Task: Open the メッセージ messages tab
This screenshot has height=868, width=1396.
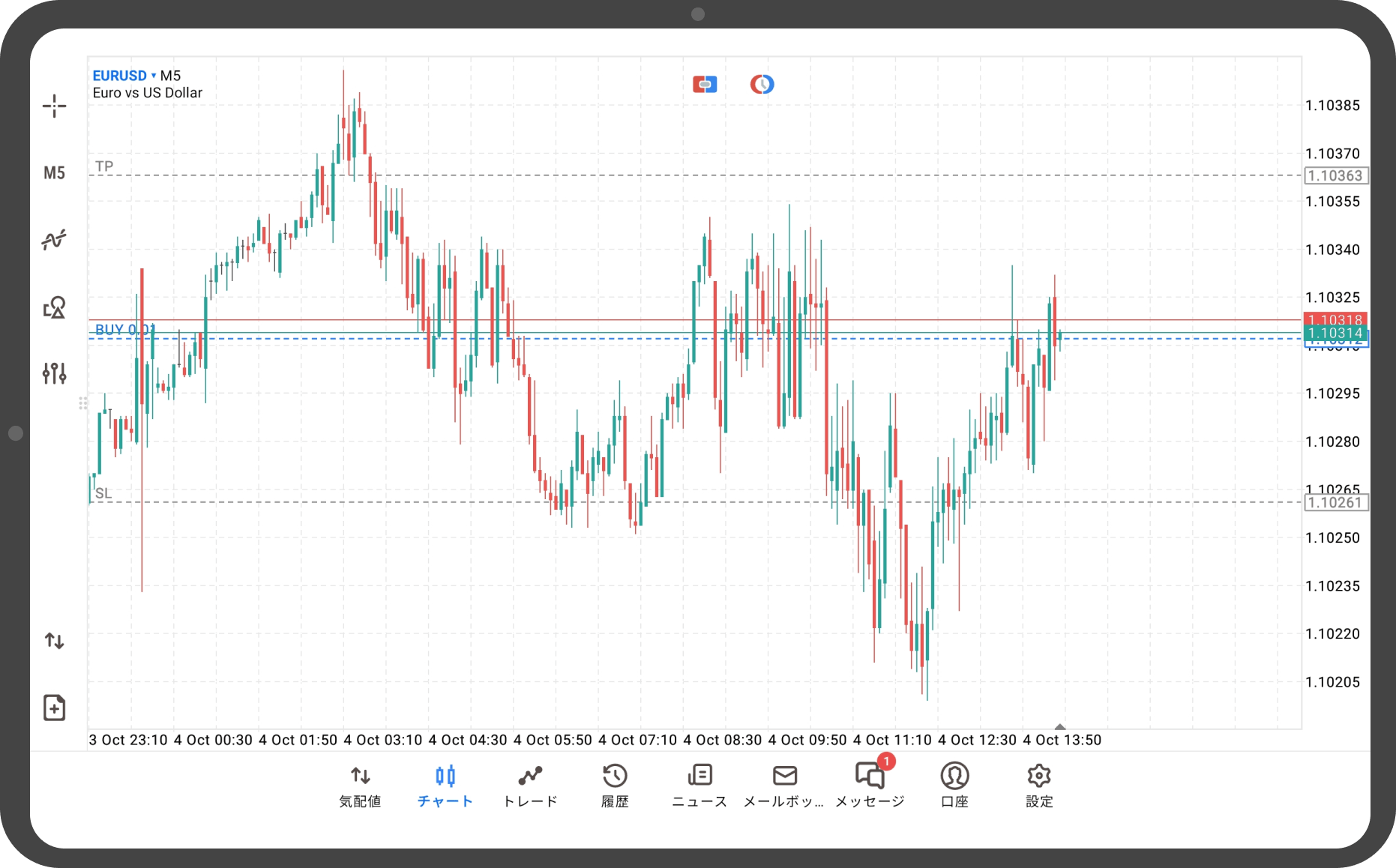Action: [870, 786]
